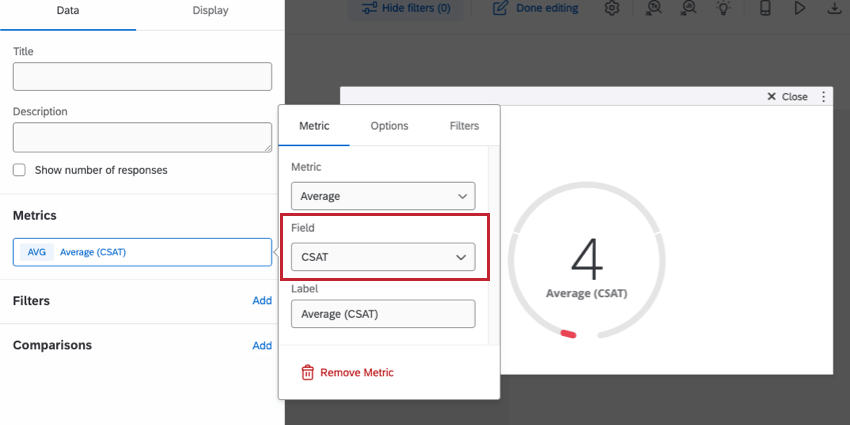The width and height of the screenshot is (850, 425).
Task: Open the Options tab in metric popup
Action: tap(389, 126)
